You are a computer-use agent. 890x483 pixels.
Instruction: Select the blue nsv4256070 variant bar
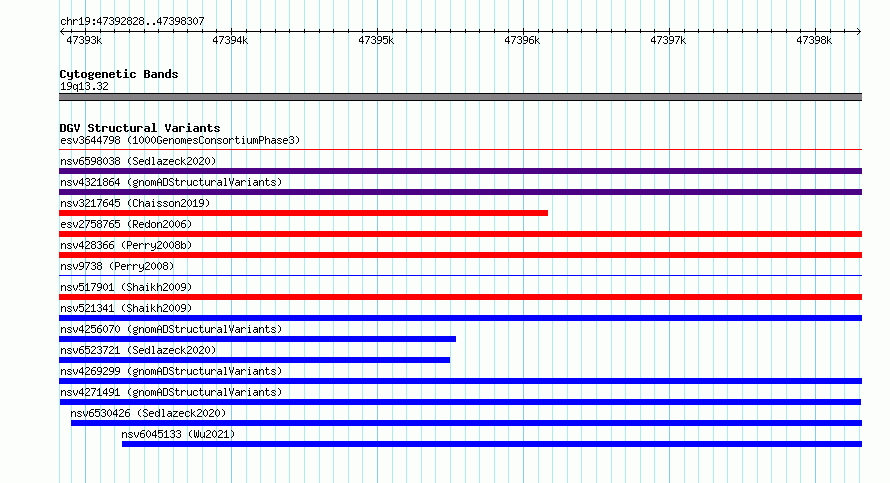tap(257, 339)
